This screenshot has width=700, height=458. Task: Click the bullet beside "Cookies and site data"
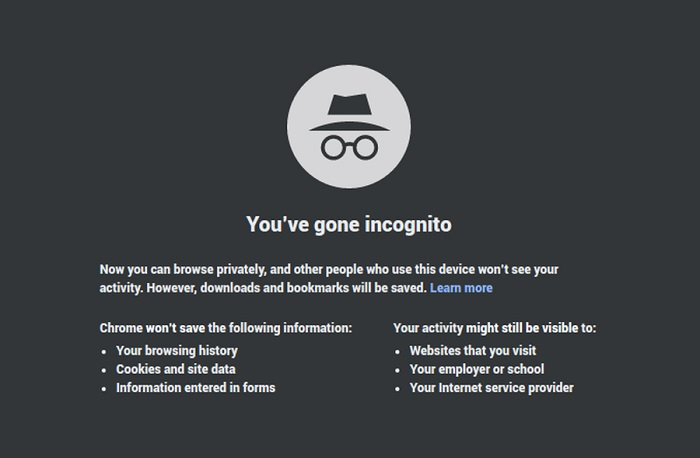tap(105, 370)
